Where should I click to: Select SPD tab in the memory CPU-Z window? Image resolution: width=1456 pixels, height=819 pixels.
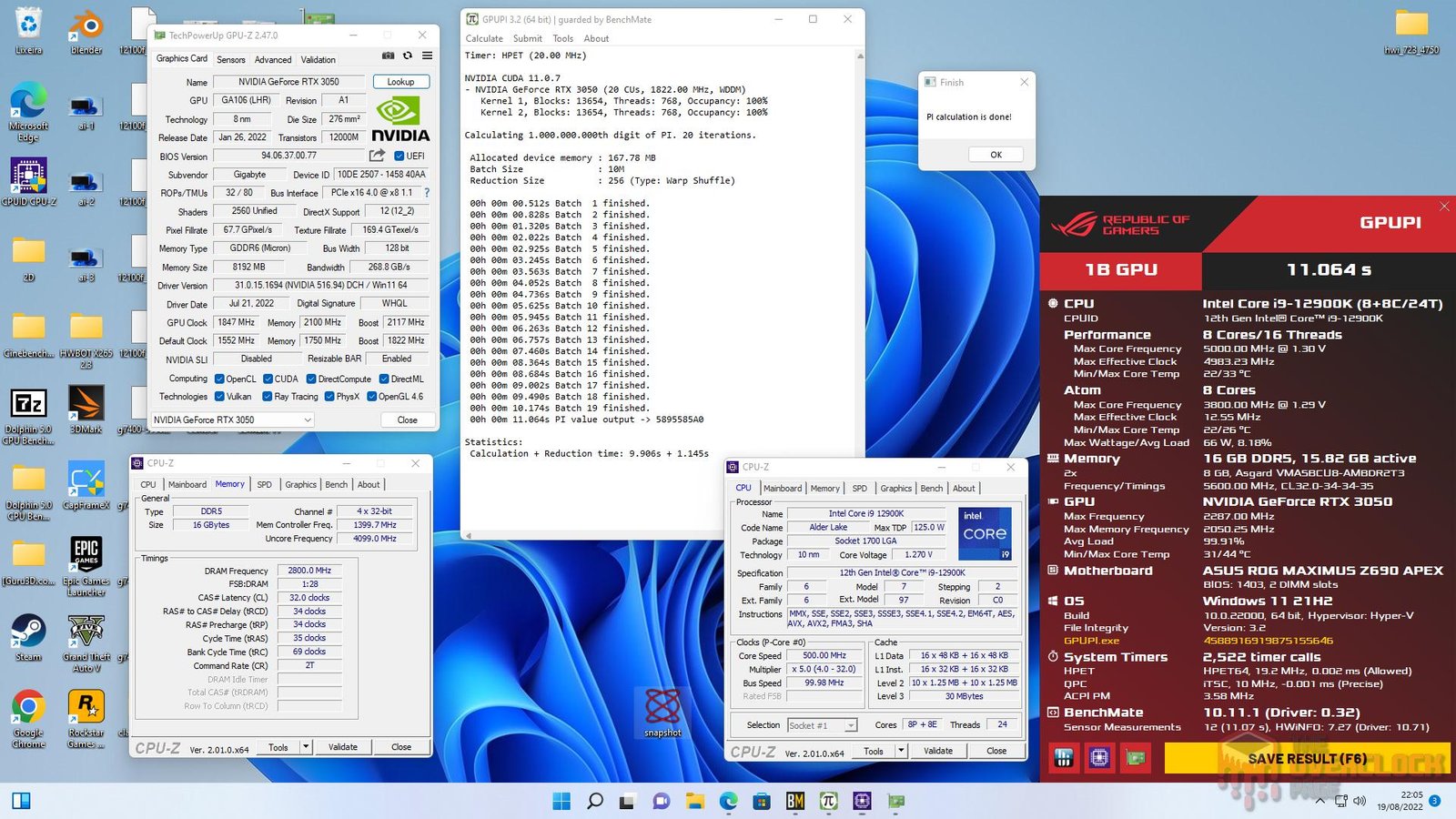(x=264, y=484)
